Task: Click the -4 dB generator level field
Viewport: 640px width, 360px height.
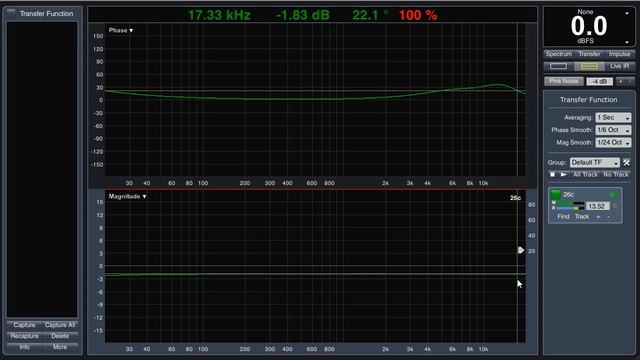Action: (x=600, y=82)
